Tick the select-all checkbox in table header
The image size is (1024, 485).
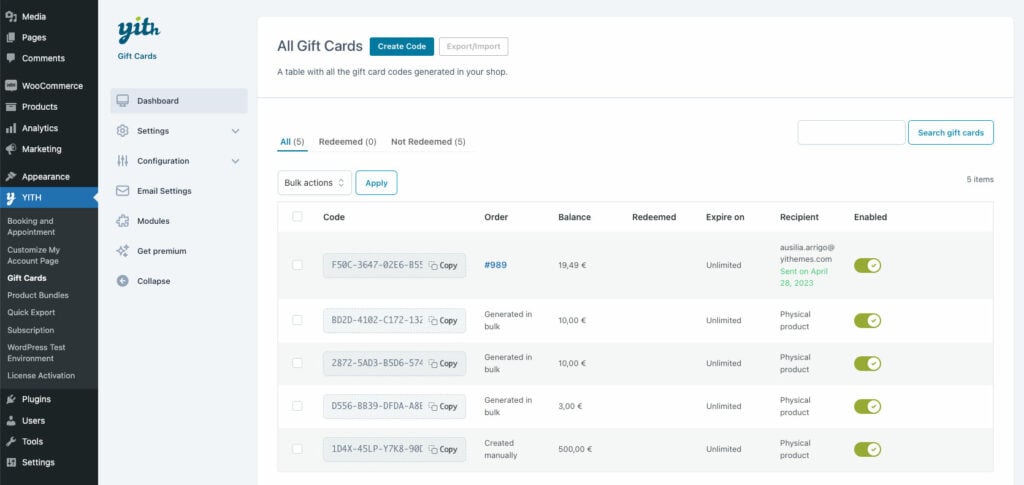coord(297,216)
